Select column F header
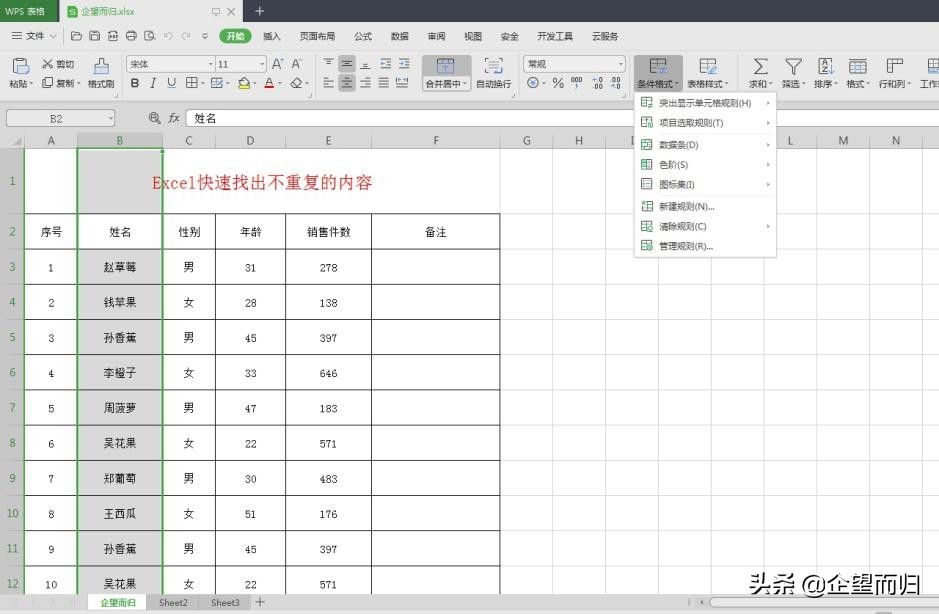Screen dimensions: 939x614 [436, 141]
